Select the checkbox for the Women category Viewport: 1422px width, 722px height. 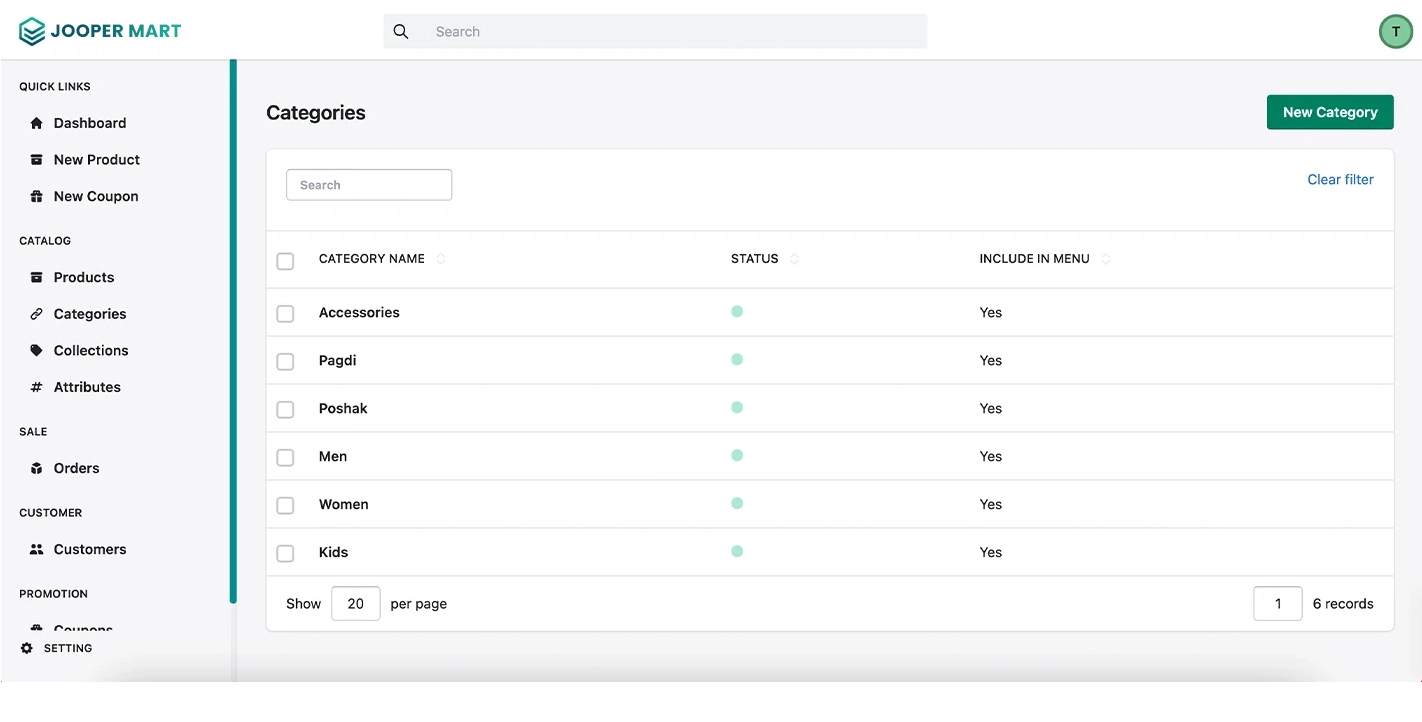pos(285,505)
